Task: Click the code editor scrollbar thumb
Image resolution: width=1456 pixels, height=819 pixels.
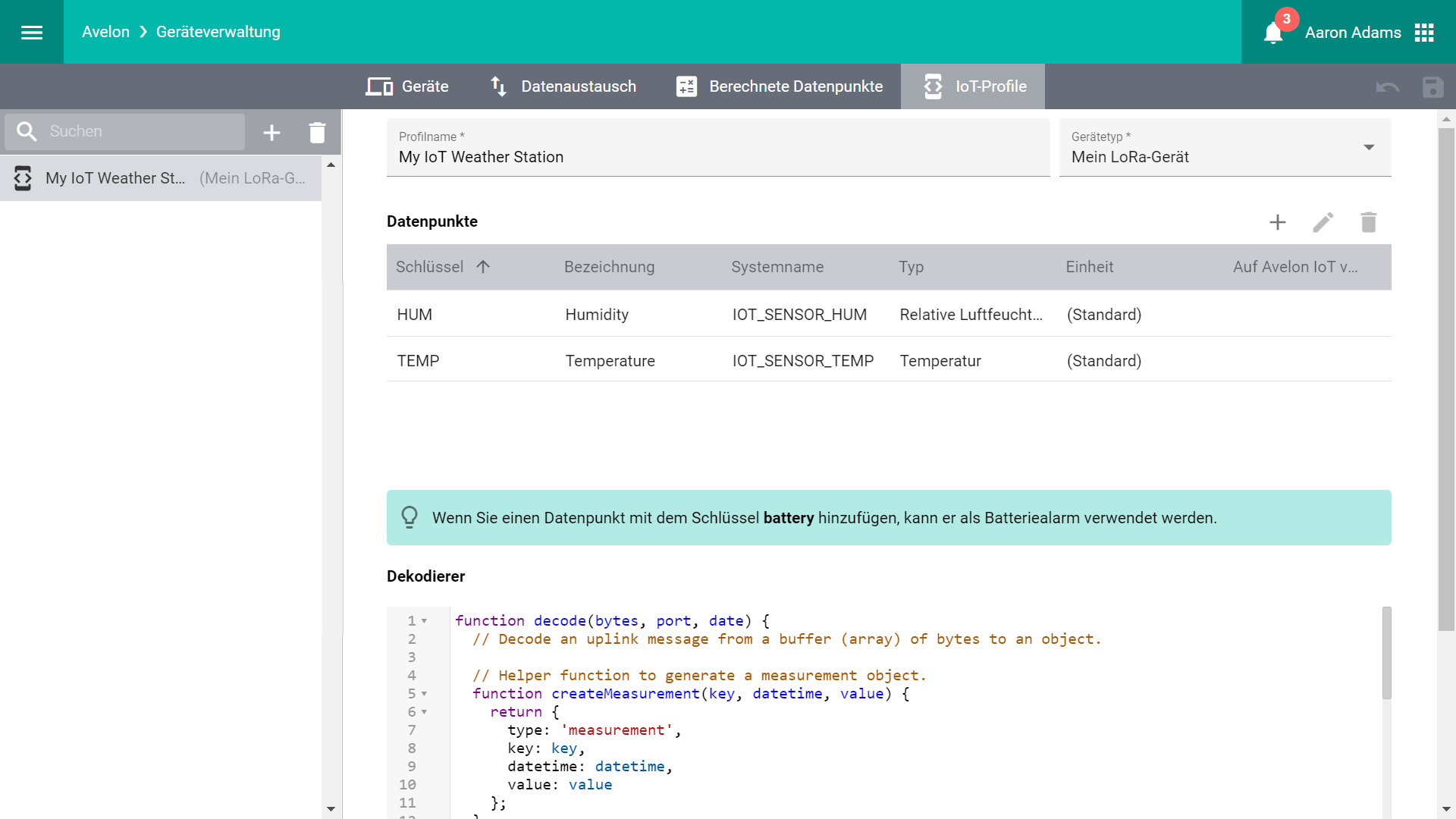Action: pyautogui.click(x=1386, y=652)
